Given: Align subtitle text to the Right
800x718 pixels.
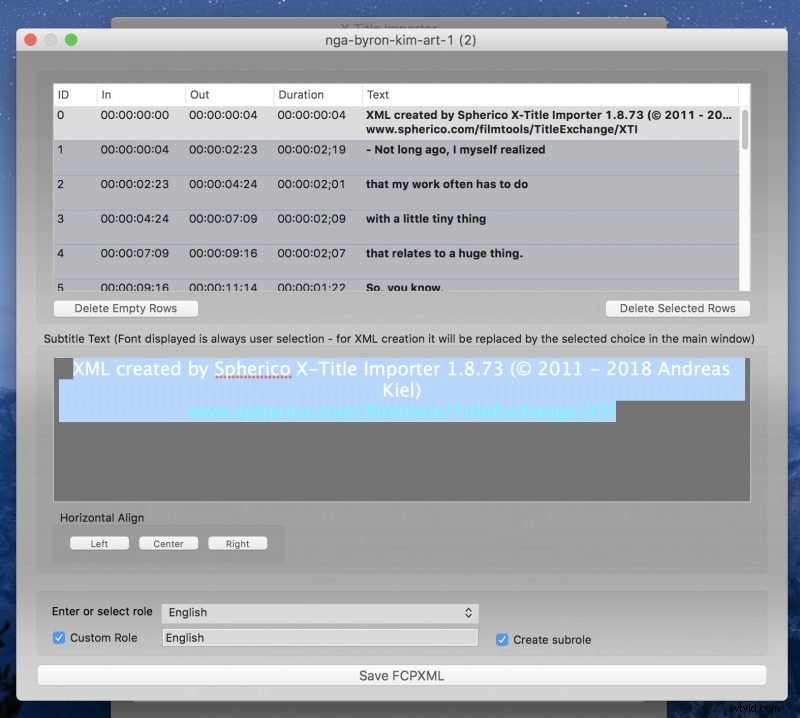Looking at the screenshot, I should (x=237, y=543).
